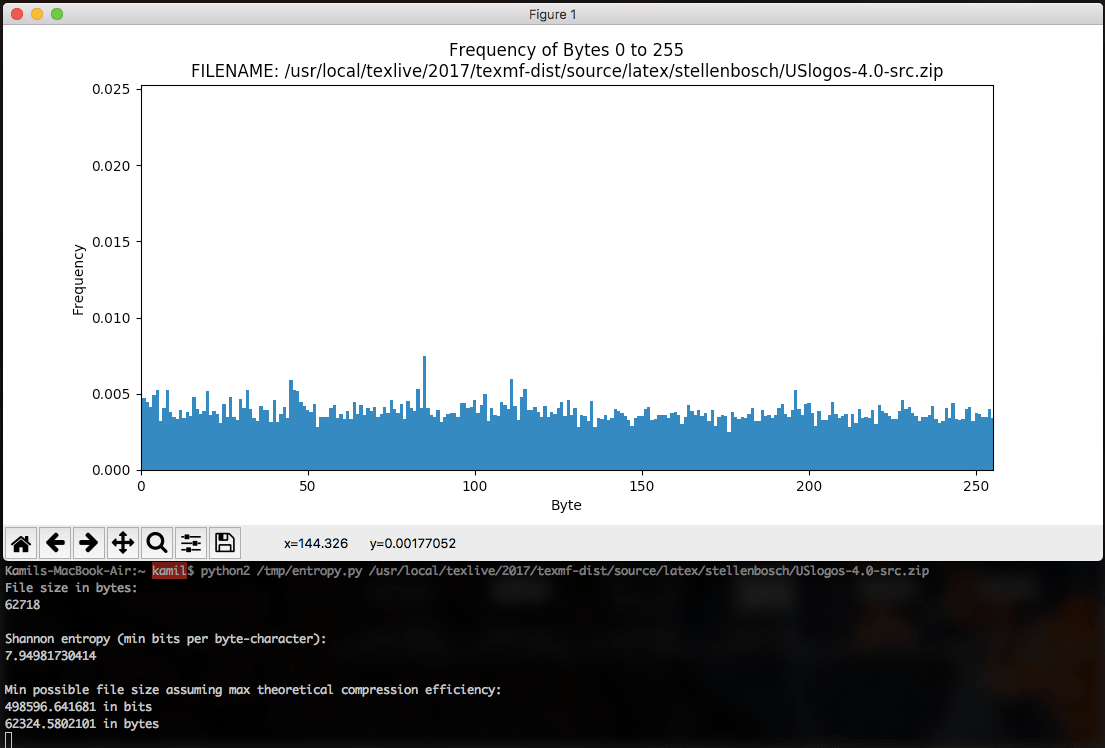The width and height of the screenshot is (1105, 748).
Task: Click the cursor readout 'y=0.00177052'
Action: pos(412,544)
